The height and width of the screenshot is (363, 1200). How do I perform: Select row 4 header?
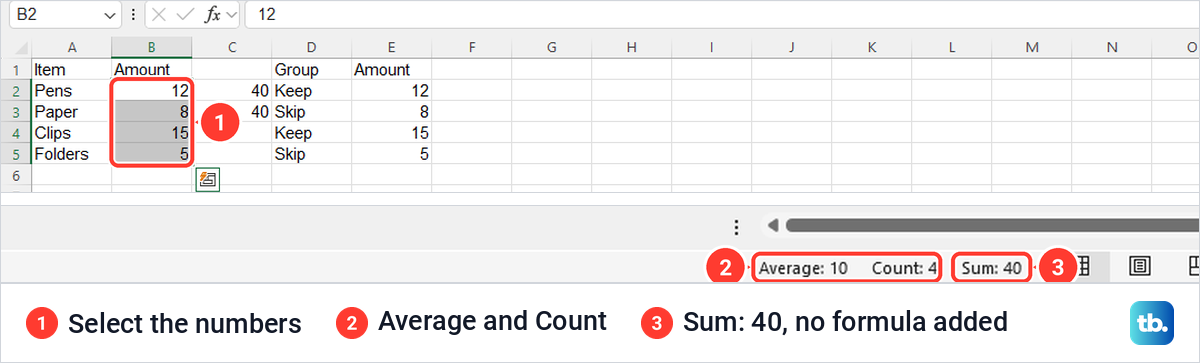(16, 133)
